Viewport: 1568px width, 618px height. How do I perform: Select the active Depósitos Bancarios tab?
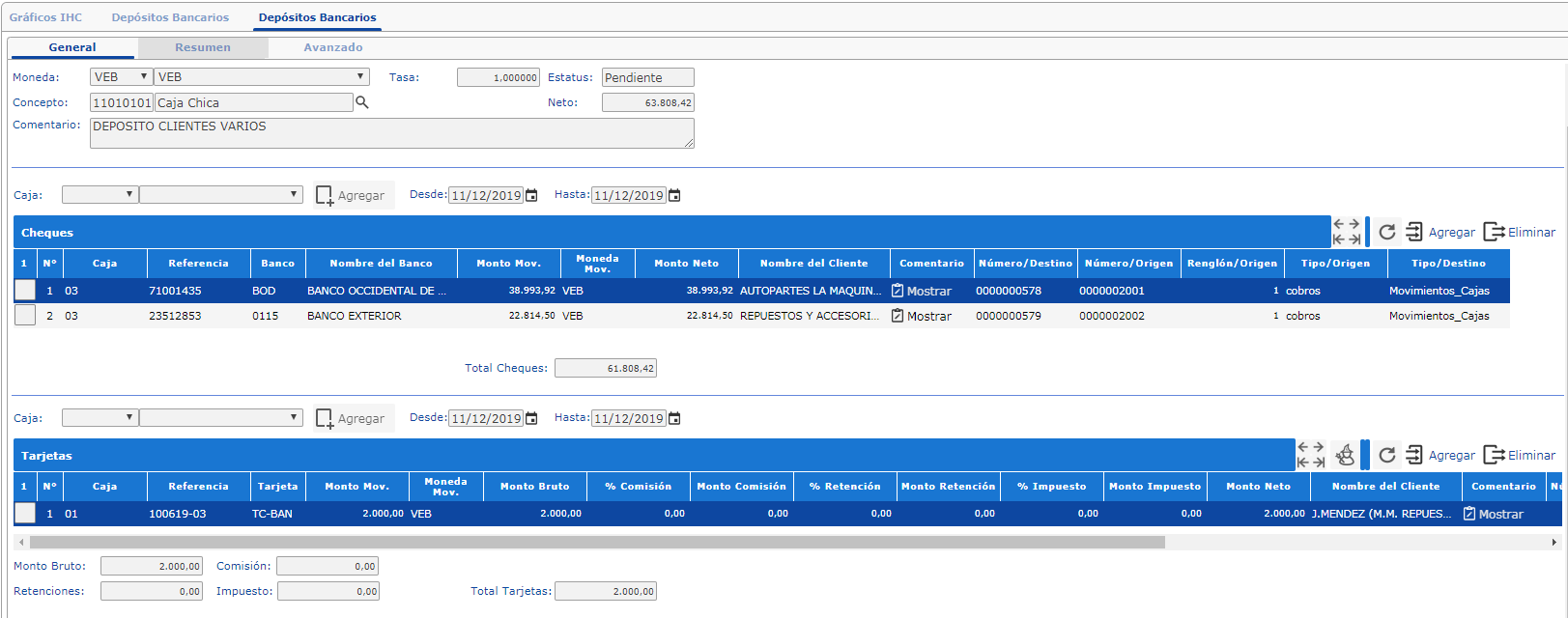coord(318,17)
